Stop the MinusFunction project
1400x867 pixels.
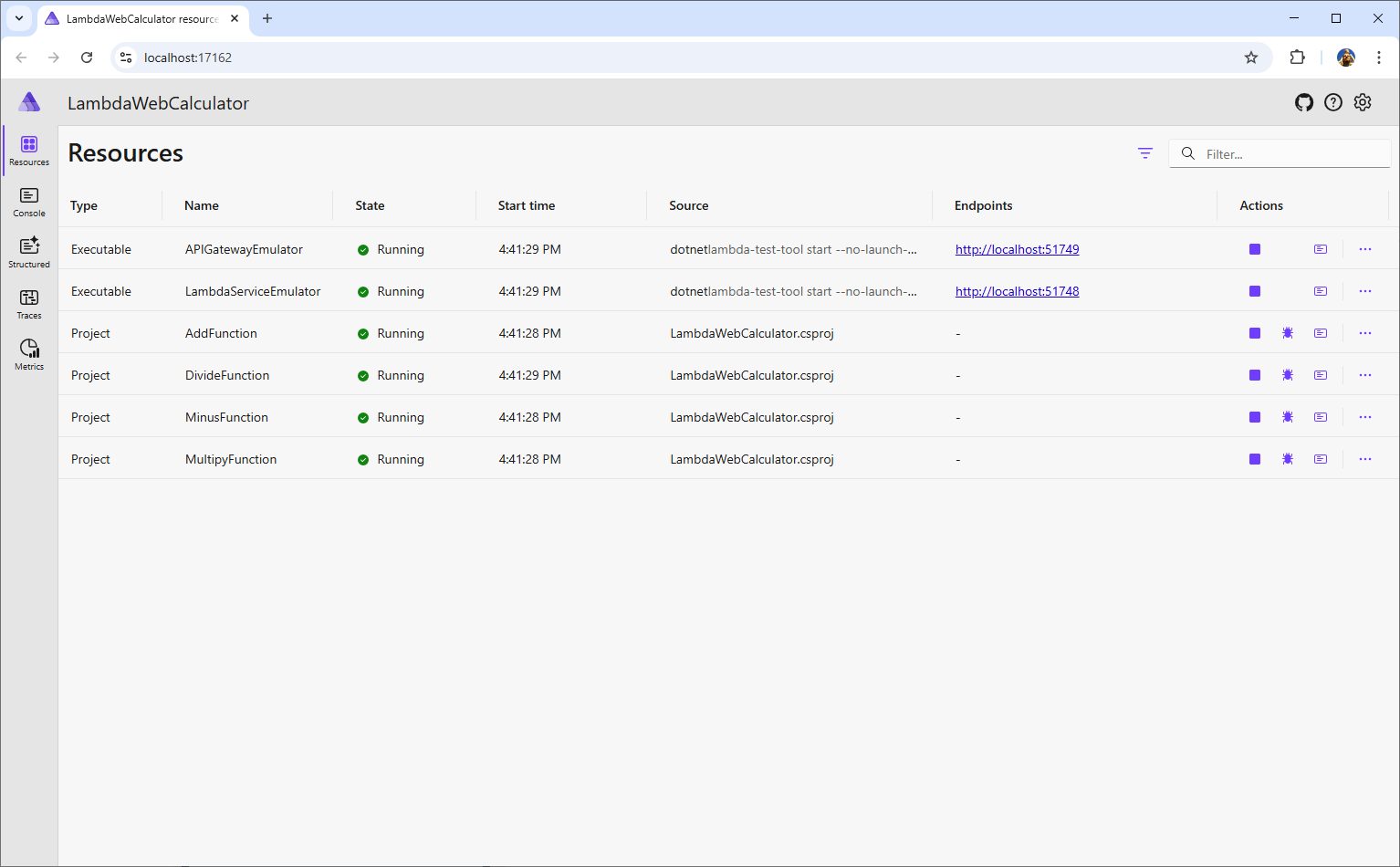click(x=1255, y=417)
